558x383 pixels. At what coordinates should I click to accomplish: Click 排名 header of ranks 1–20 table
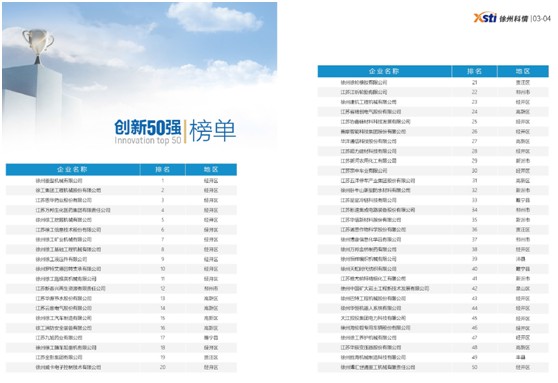coord(163,169)
